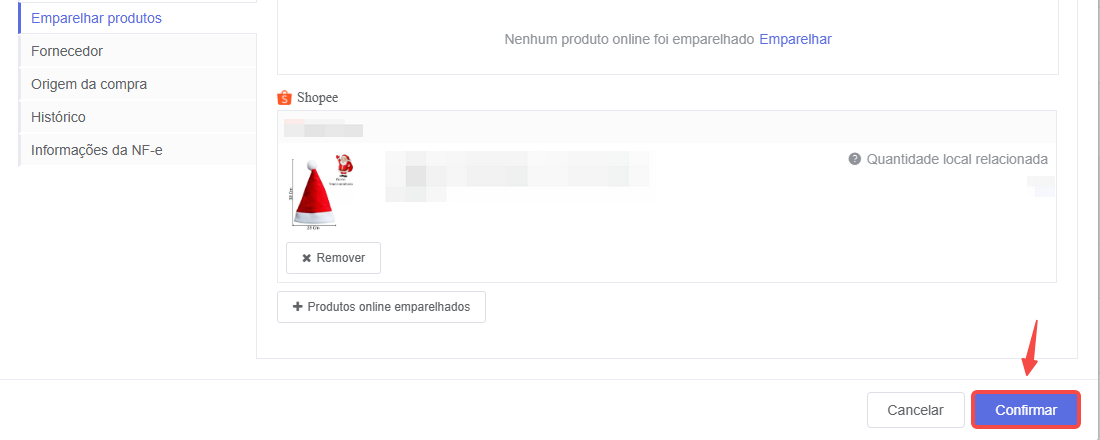Click the blurred product title text
This screenshot has height=440, width=1100.
pyautogui.click(x=517, y=176)
